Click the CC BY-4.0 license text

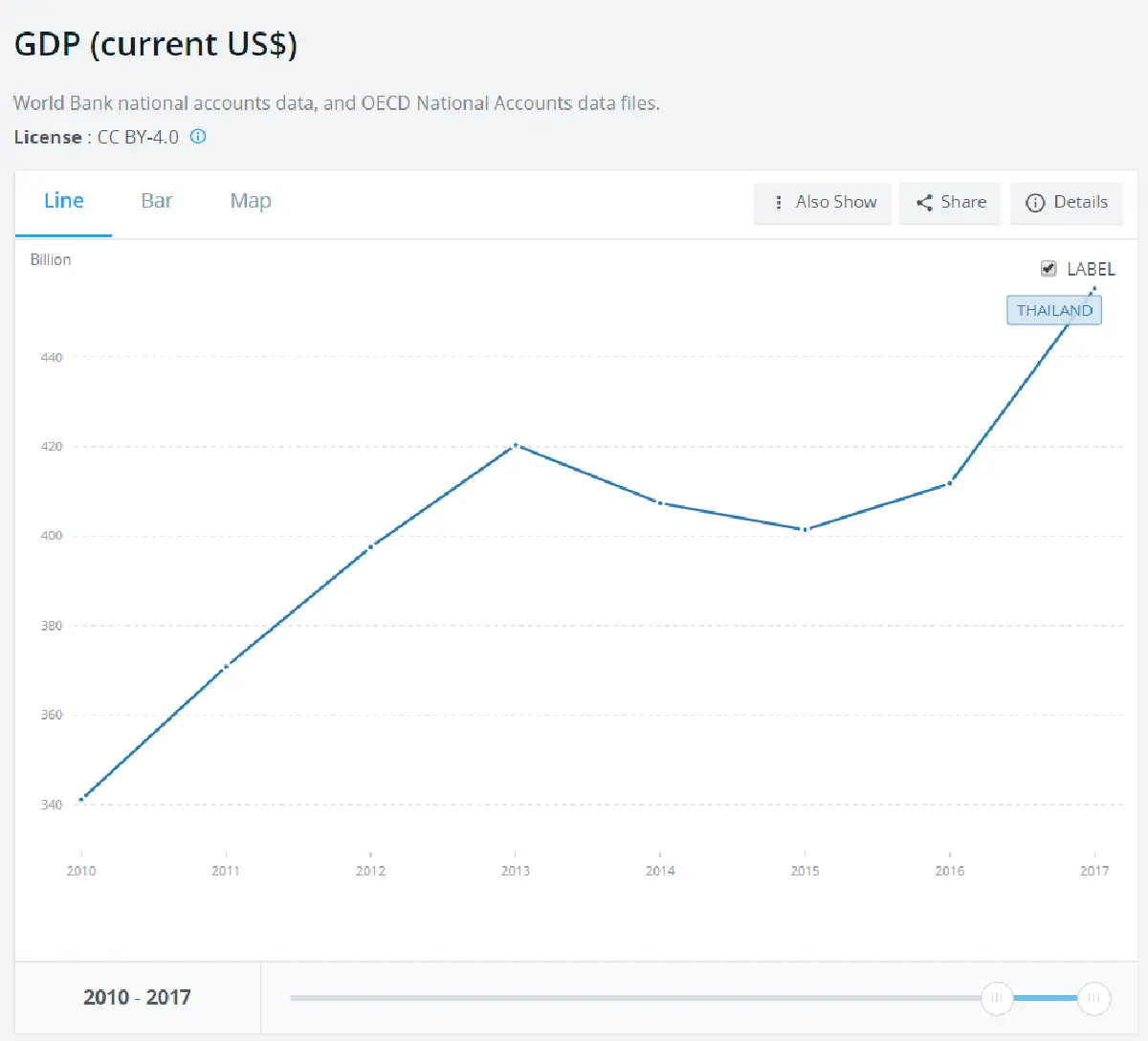tap(138, 137)
